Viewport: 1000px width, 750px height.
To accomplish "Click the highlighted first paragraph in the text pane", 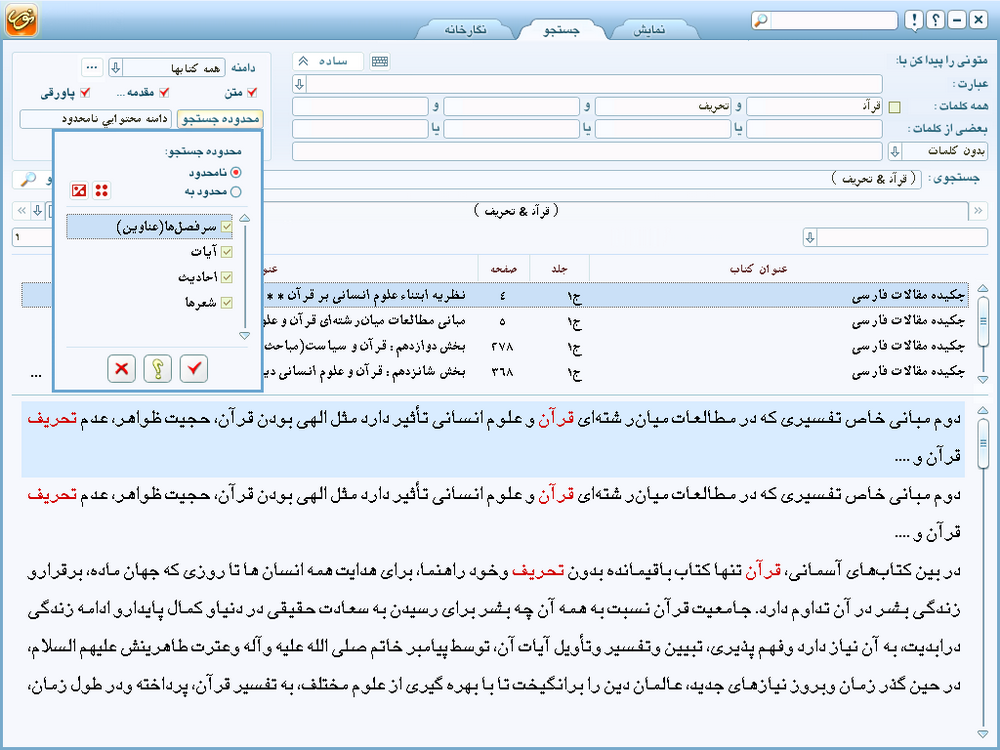I will (493, 439).
